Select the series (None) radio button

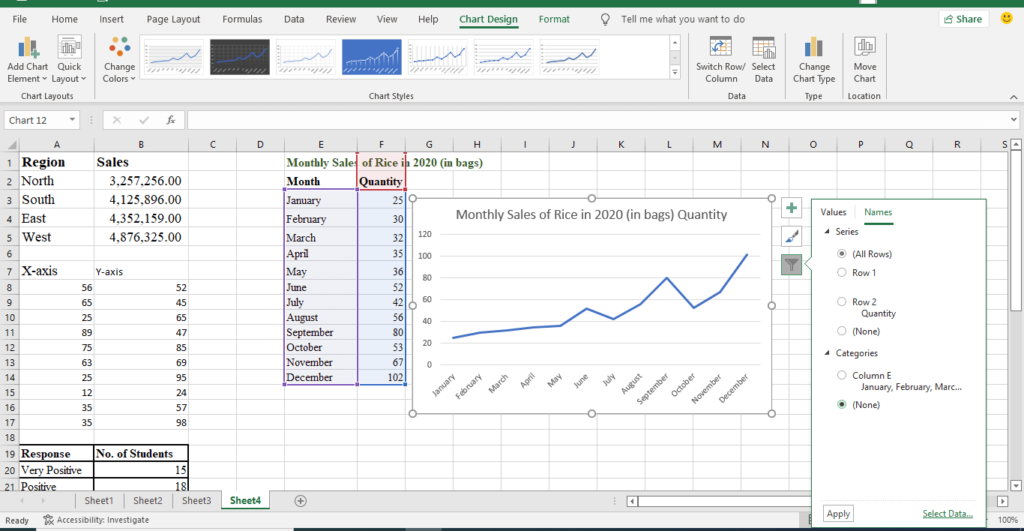tap(841, 330)
